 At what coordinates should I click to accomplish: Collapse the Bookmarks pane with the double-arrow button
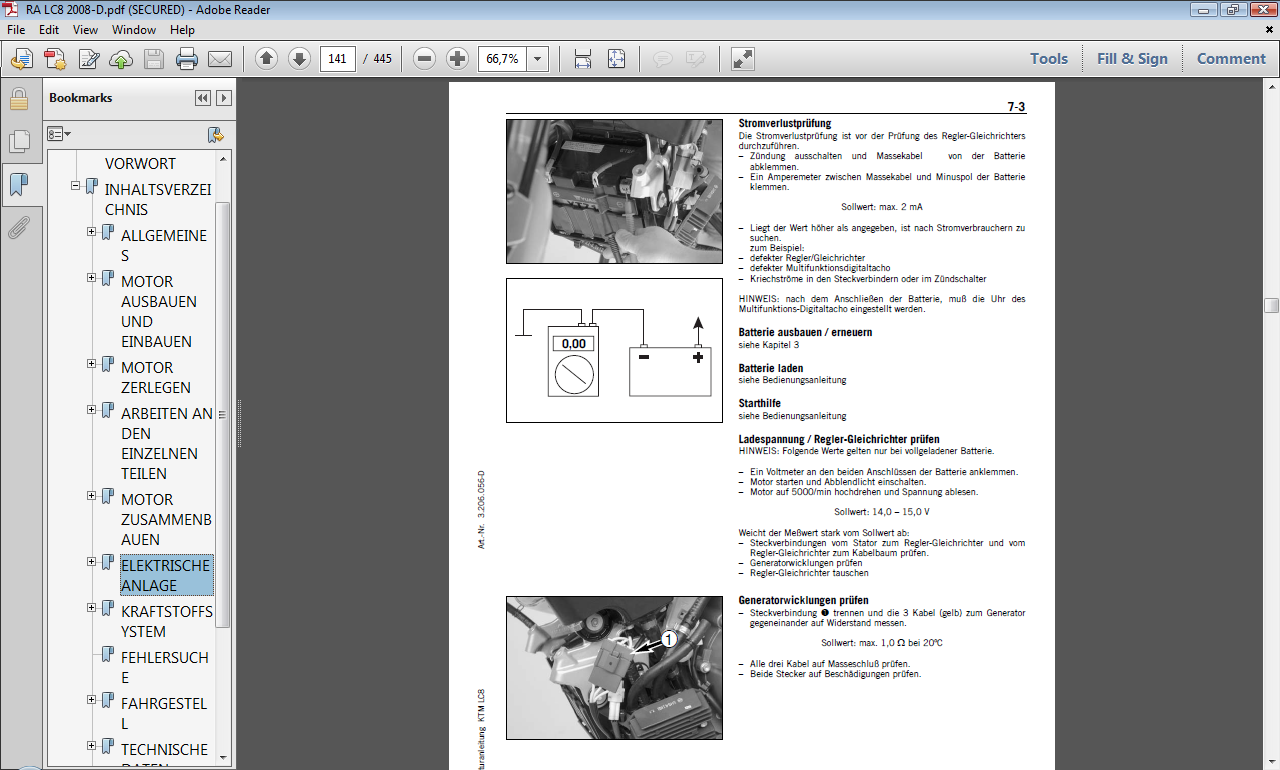point(203,98)
